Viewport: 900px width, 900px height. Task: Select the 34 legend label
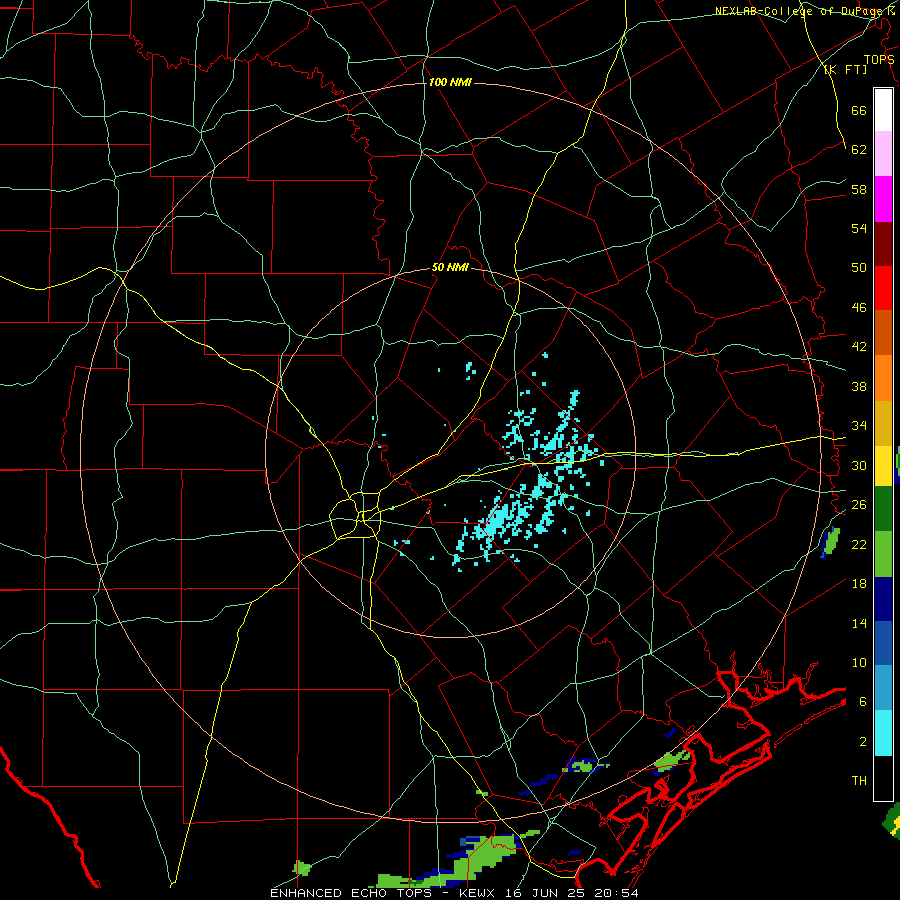click(x=859, y=425)
